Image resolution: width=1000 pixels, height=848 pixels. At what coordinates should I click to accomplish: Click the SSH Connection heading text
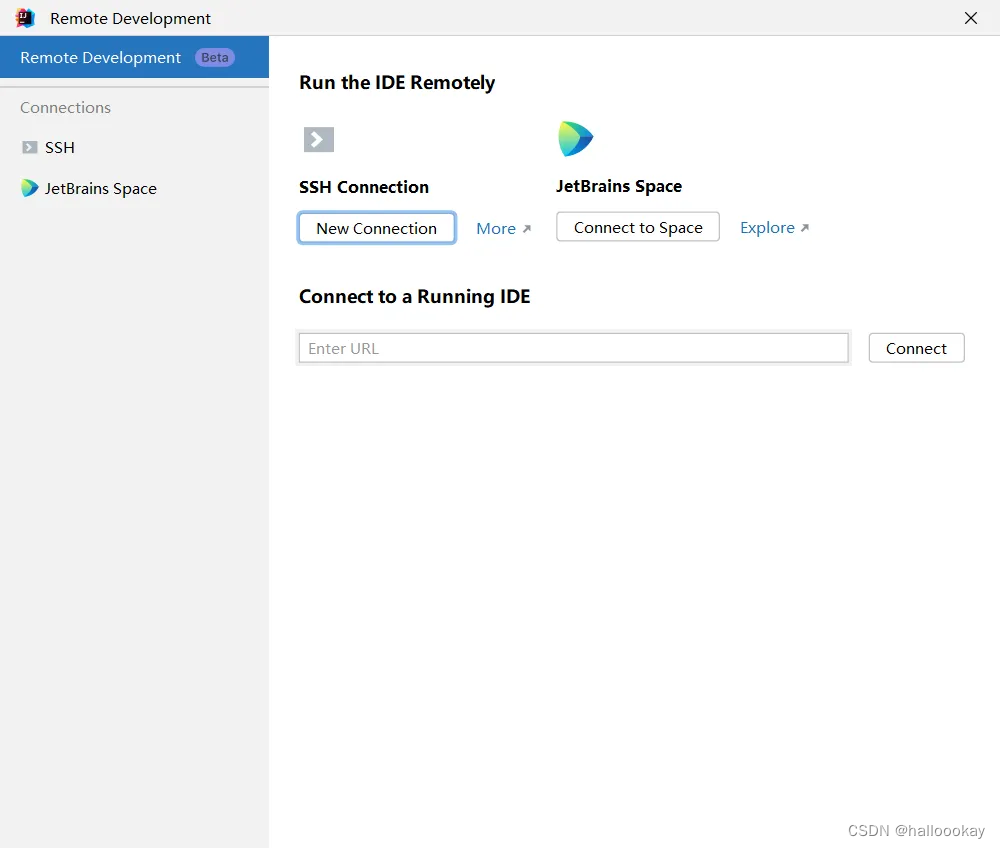point(364,187)
